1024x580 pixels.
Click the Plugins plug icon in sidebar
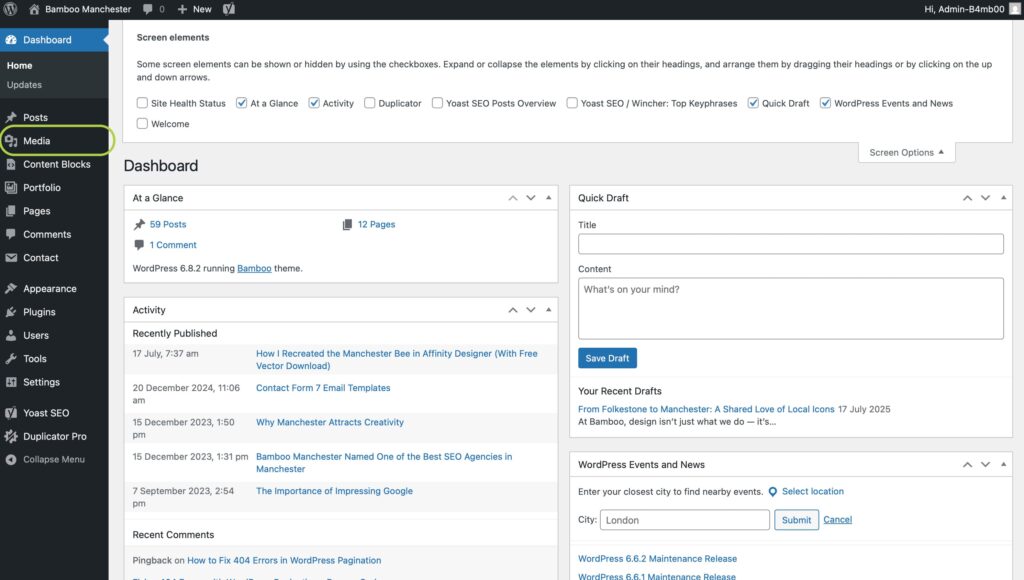(11, 312)
